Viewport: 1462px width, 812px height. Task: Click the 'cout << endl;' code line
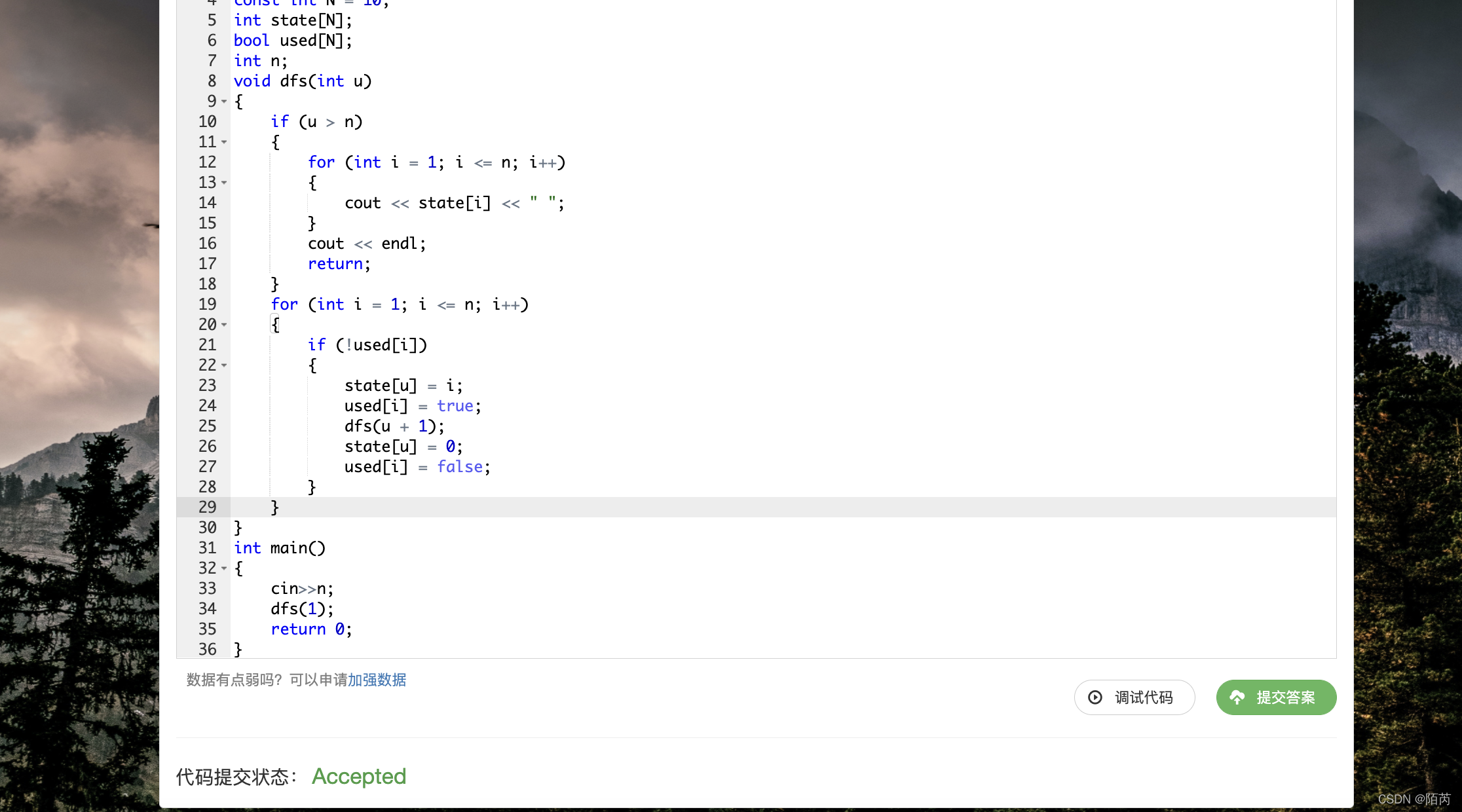click(367, 244)
